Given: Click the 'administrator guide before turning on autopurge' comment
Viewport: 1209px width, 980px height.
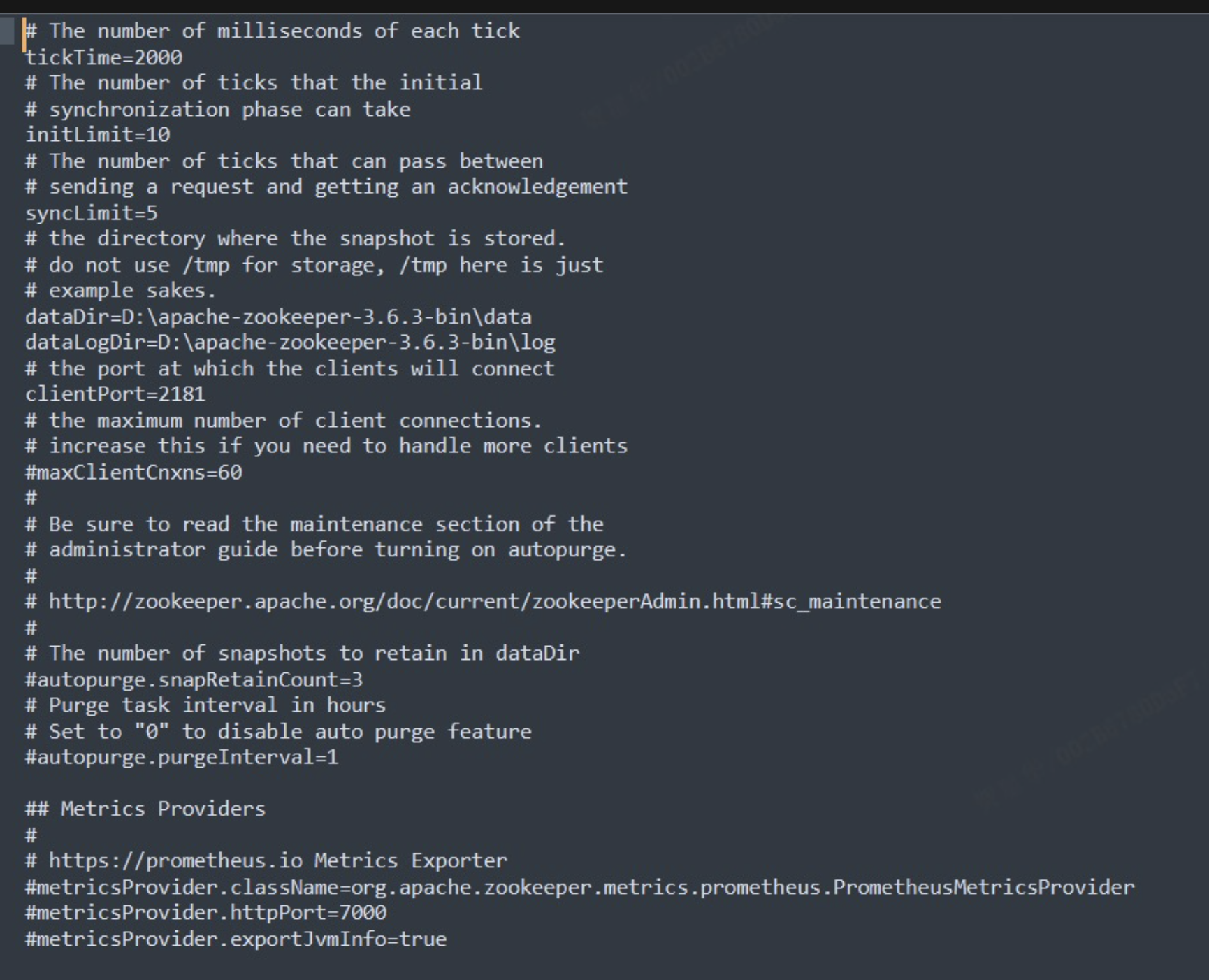Looking at the screenshot, I should point(337,550).
